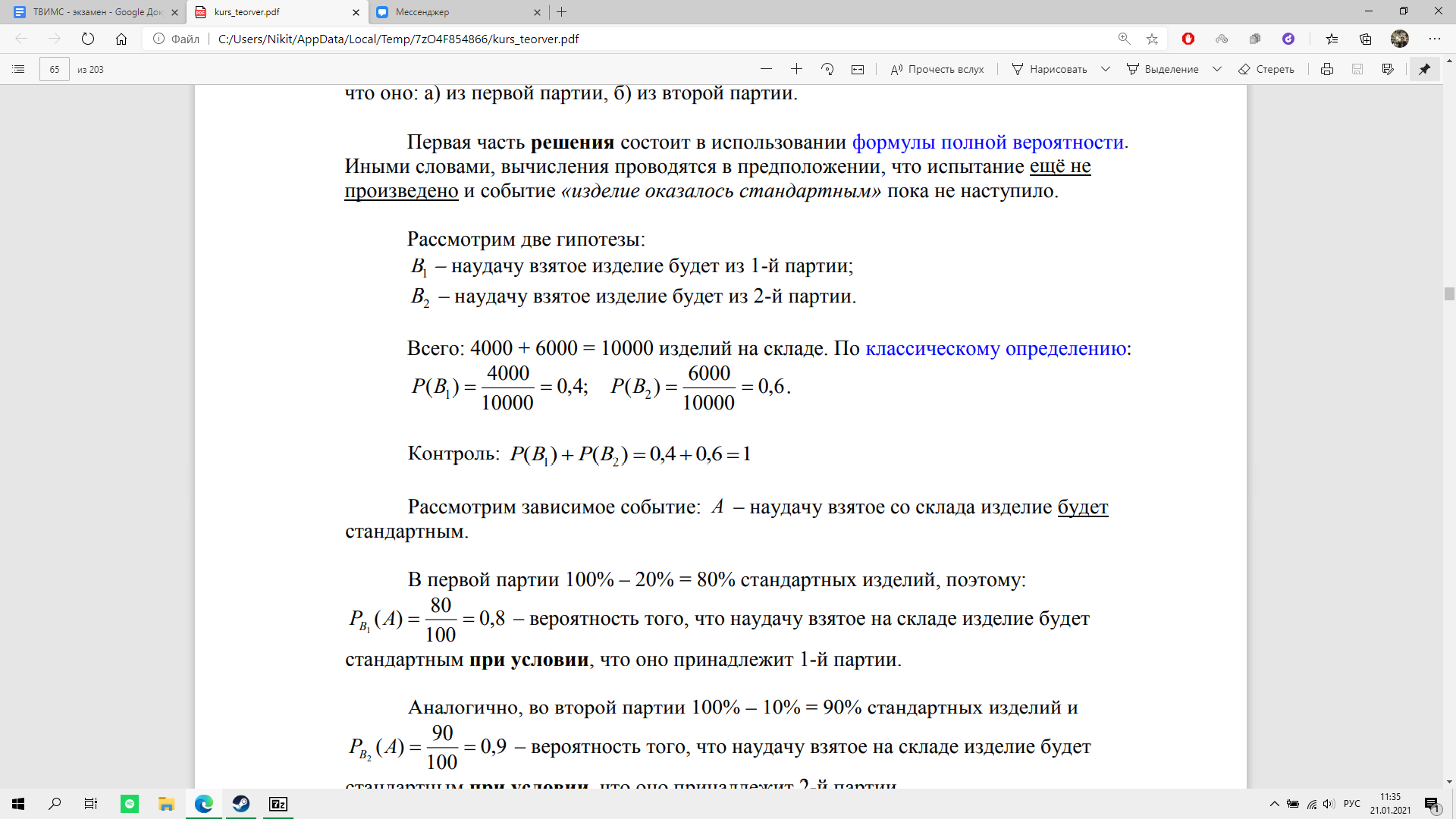Open Windows taskbar search

(55, 804)
